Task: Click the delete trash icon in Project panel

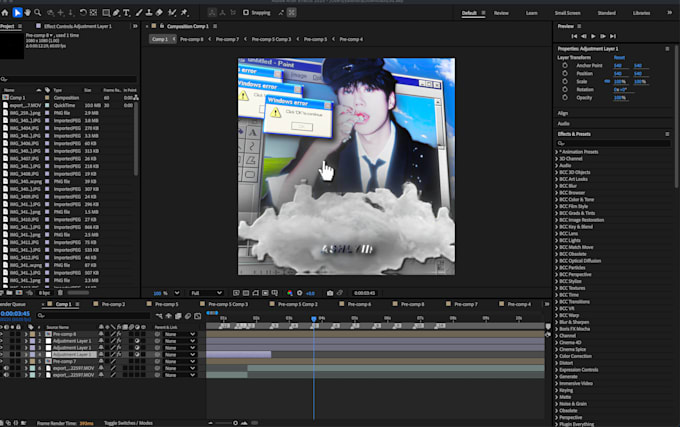Action: 60,293
